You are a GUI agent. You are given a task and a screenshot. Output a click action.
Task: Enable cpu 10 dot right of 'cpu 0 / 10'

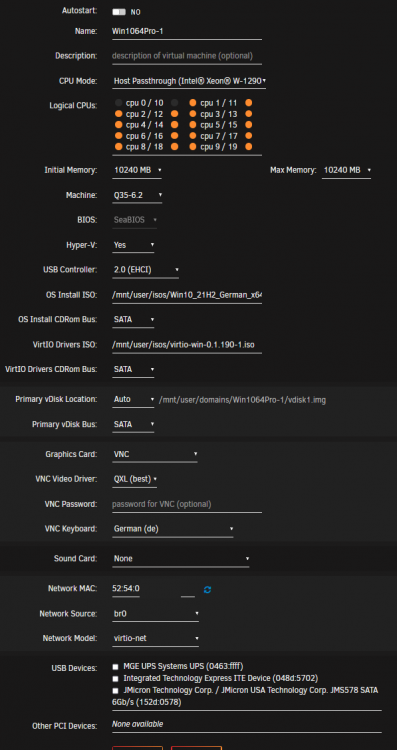pos(175,103)
